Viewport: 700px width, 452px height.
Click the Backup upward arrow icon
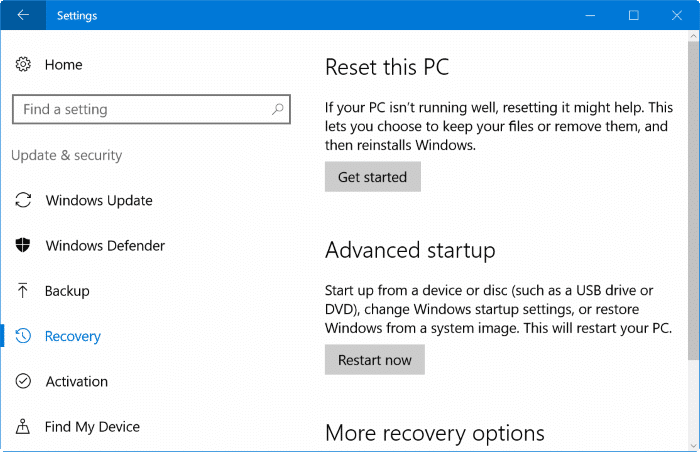pyautogui.click(x=23, y=291)
